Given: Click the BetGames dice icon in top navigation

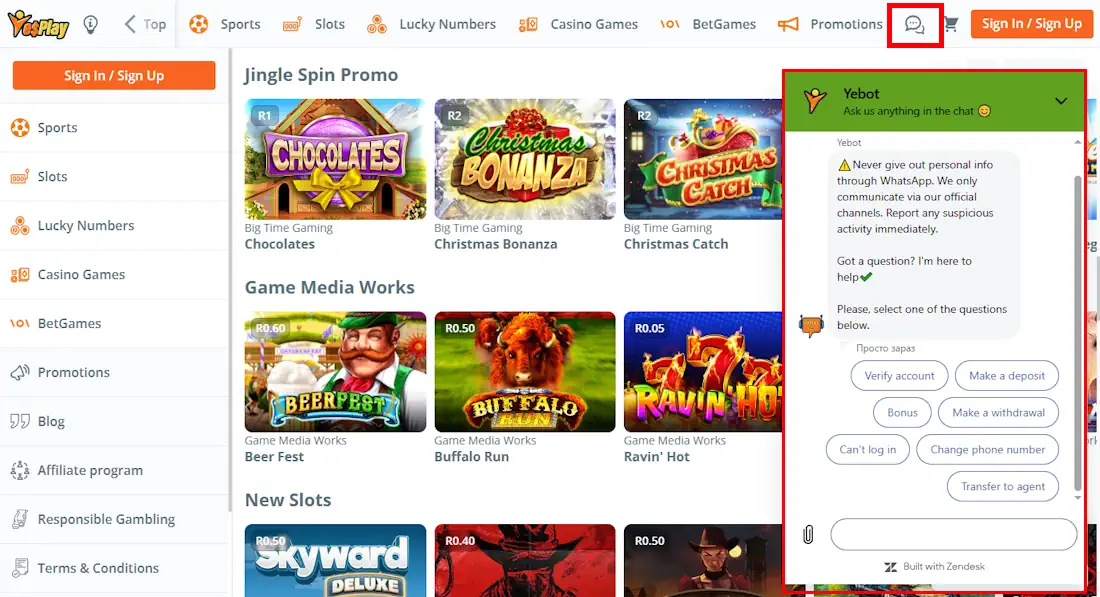Looking at the screenshot, I should [669, 23].
